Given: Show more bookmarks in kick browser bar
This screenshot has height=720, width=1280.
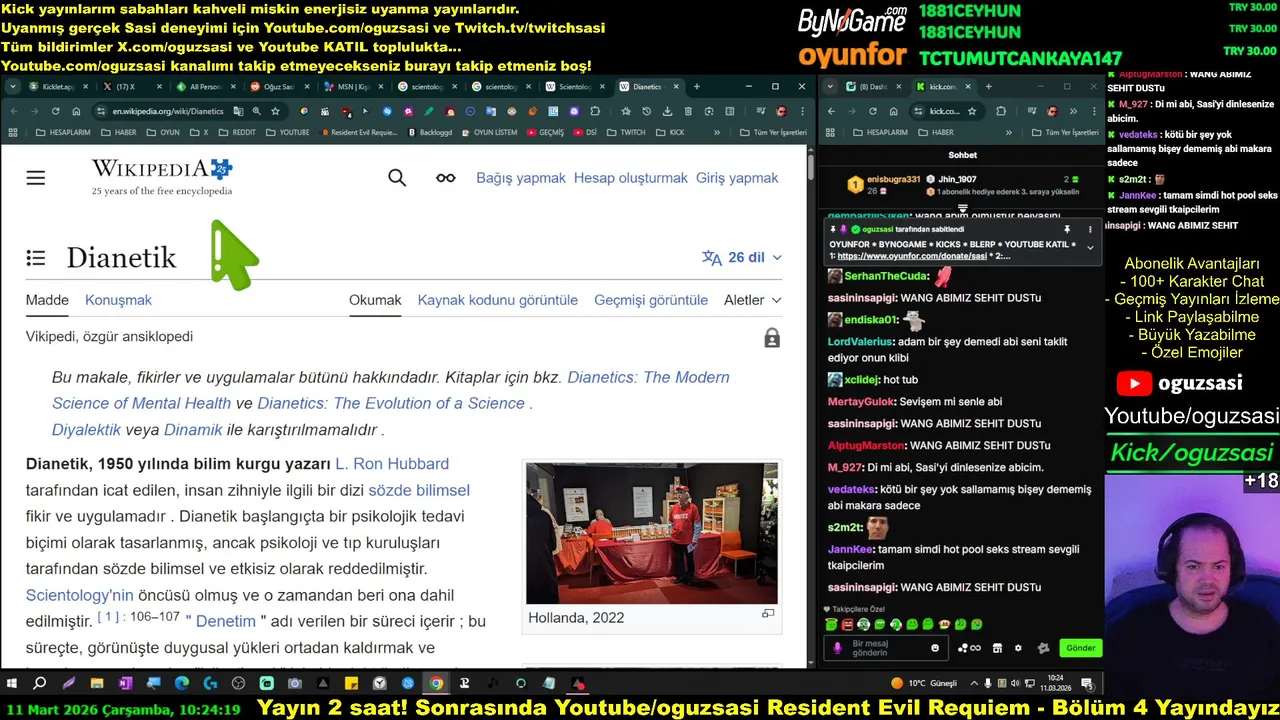Looking at the screenshot, I should coord(1009,132).
